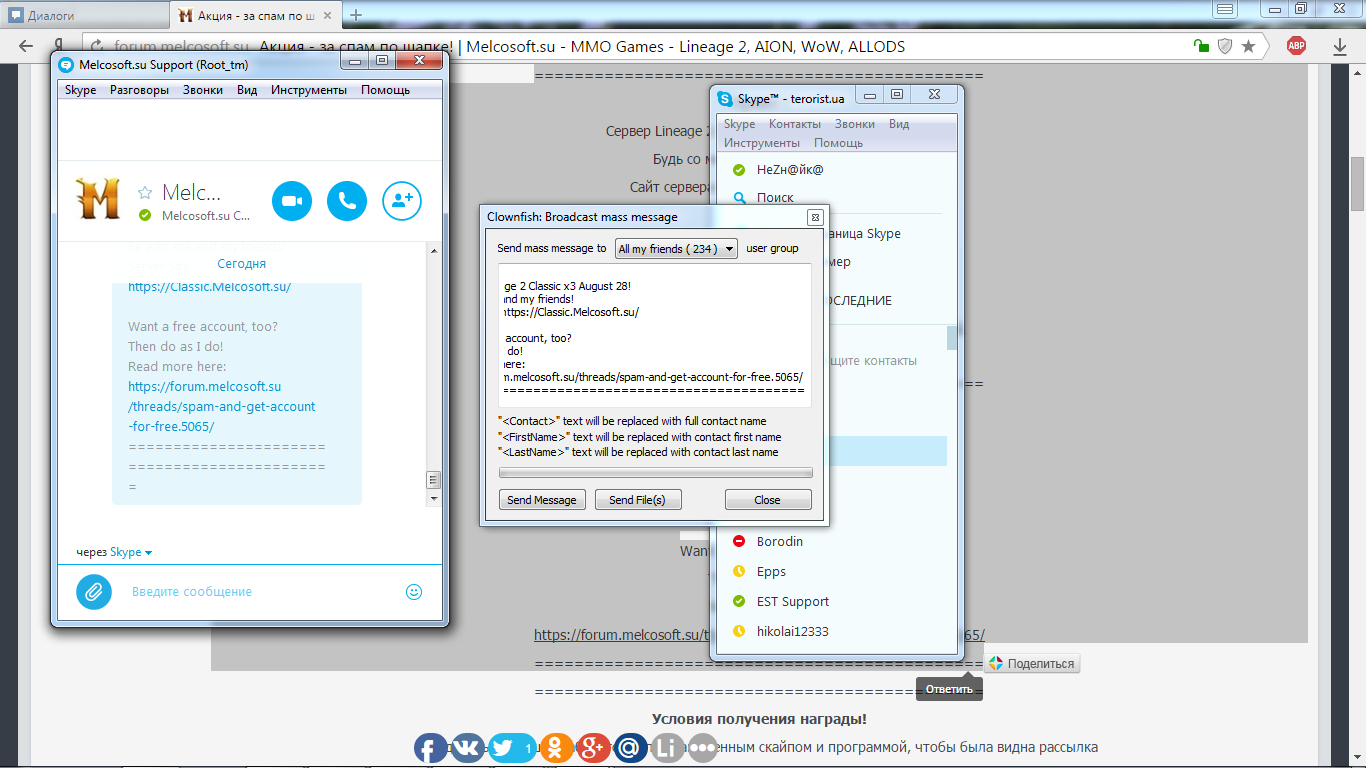Open Помощь menu in chat window
This screenshot has height=768, width=1366.
pos(385,90)
